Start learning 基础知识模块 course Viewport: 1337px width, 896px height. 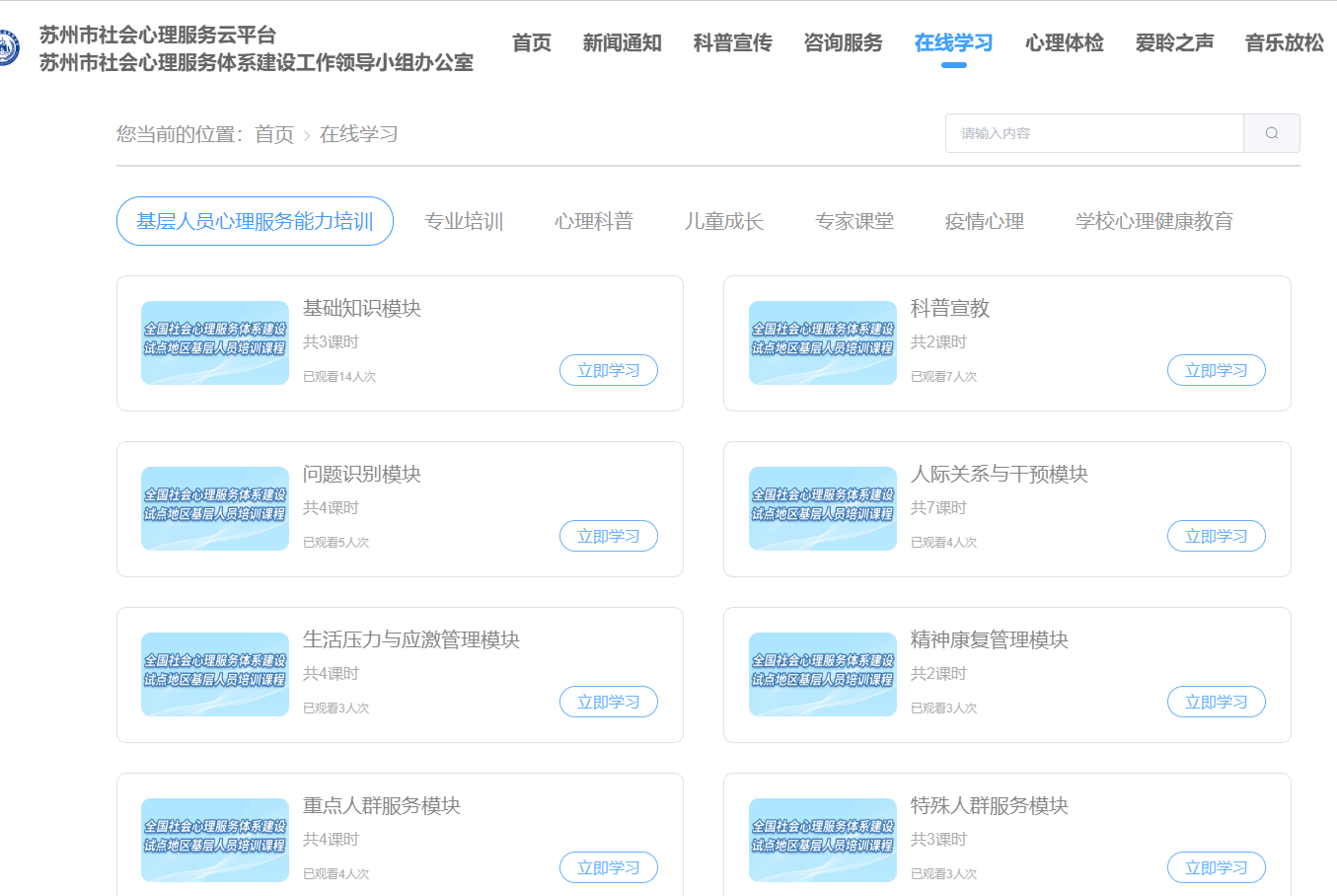608,370
